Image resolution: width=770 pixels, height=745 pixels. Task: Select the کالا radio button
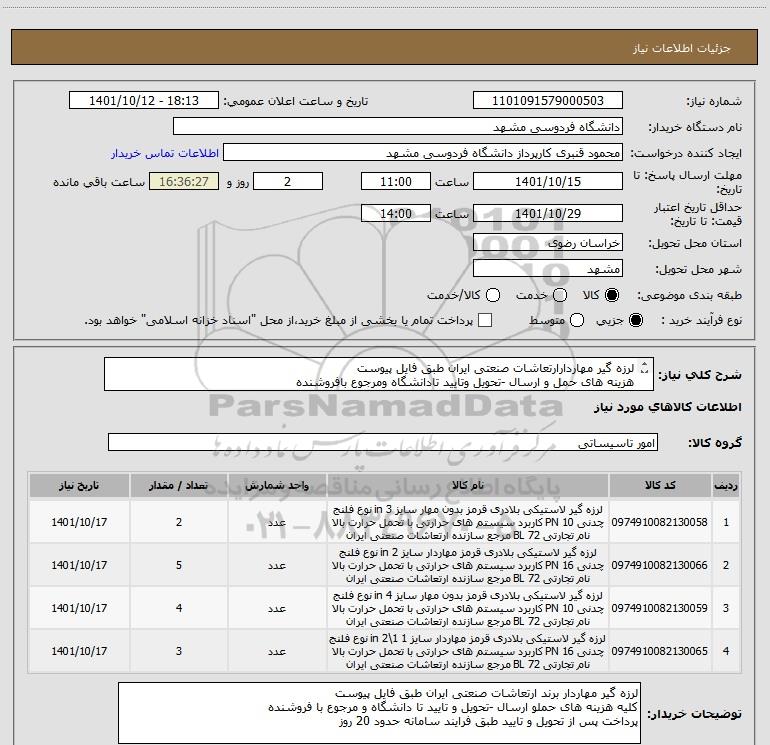click(x=612, y=295)
